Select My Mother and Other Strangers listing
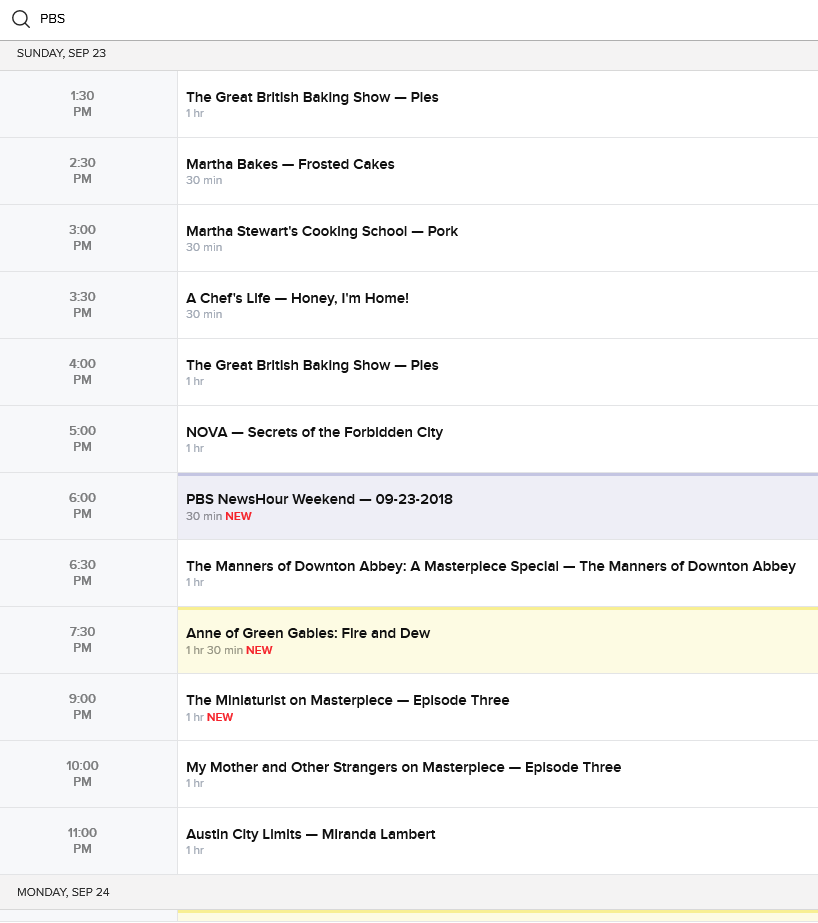 (x=403, y=768)
